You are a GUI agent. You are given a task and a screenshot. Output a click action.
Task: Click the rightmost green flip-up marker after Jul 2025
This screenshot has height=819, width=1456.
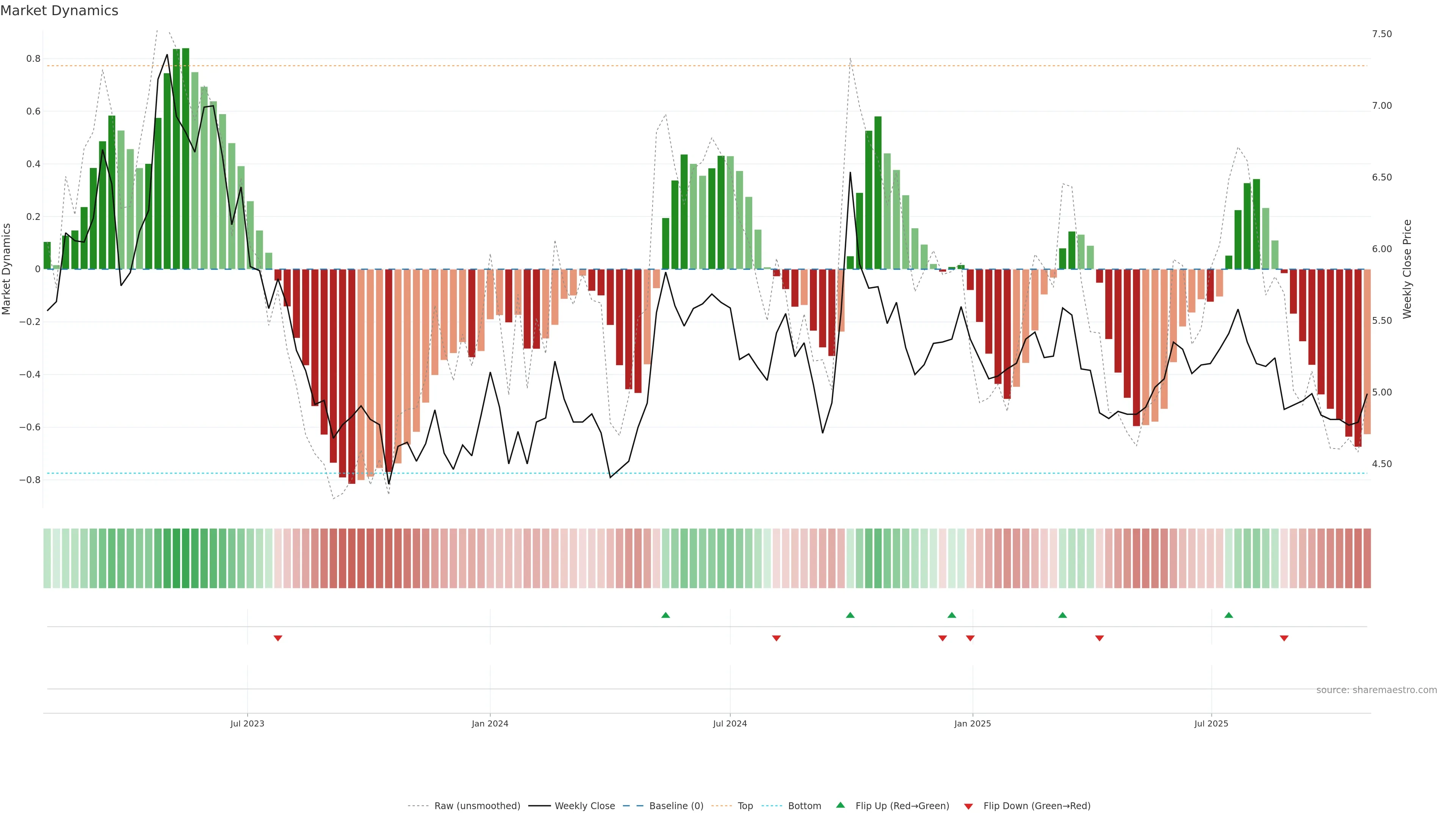click(x=1228, y=615)
